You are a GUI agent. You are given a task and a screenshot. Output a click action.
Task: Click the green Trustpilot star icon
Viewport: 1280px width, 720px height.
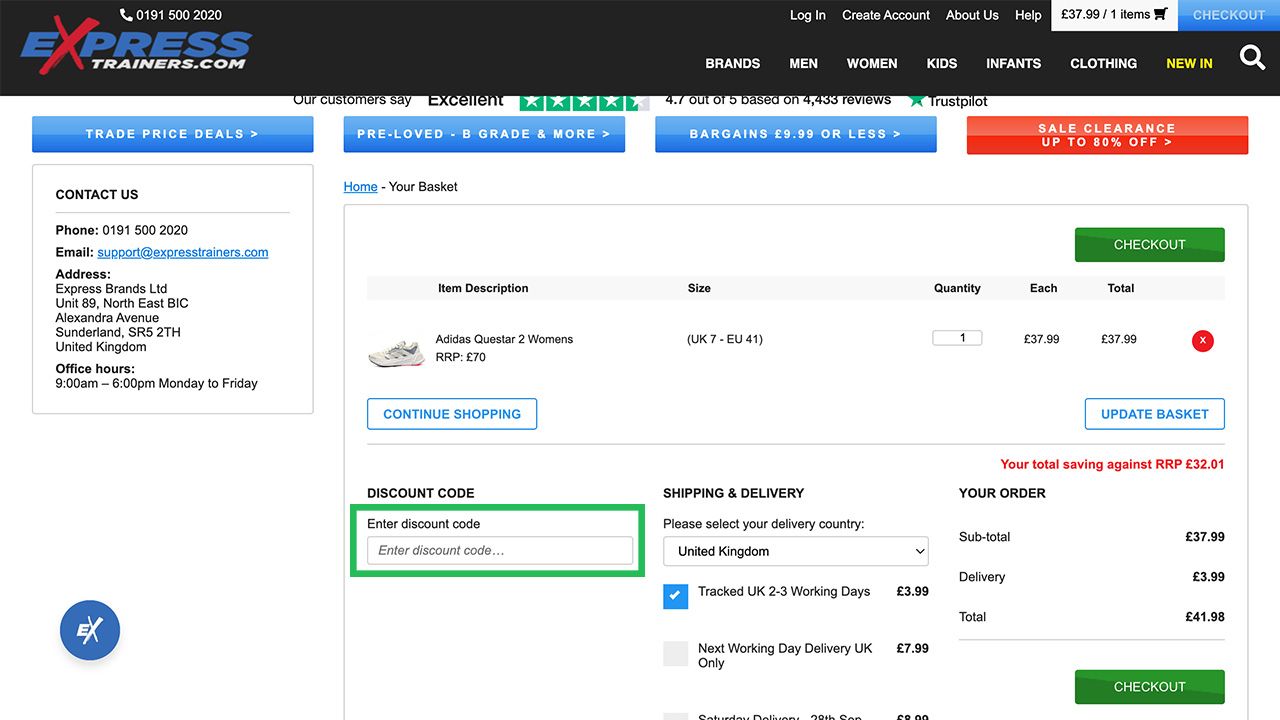[917, 100]
